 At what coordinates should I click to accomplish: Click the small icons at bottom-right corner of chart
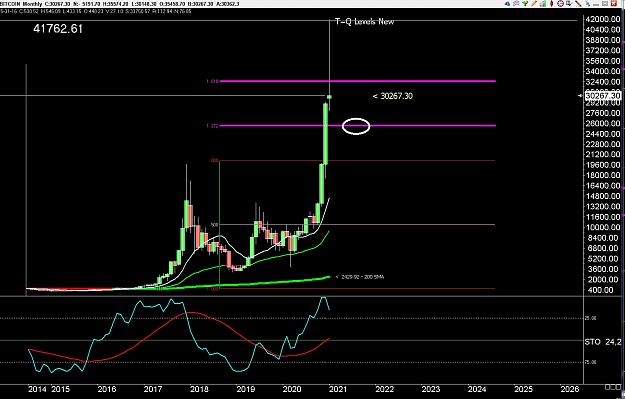point(613,387)
